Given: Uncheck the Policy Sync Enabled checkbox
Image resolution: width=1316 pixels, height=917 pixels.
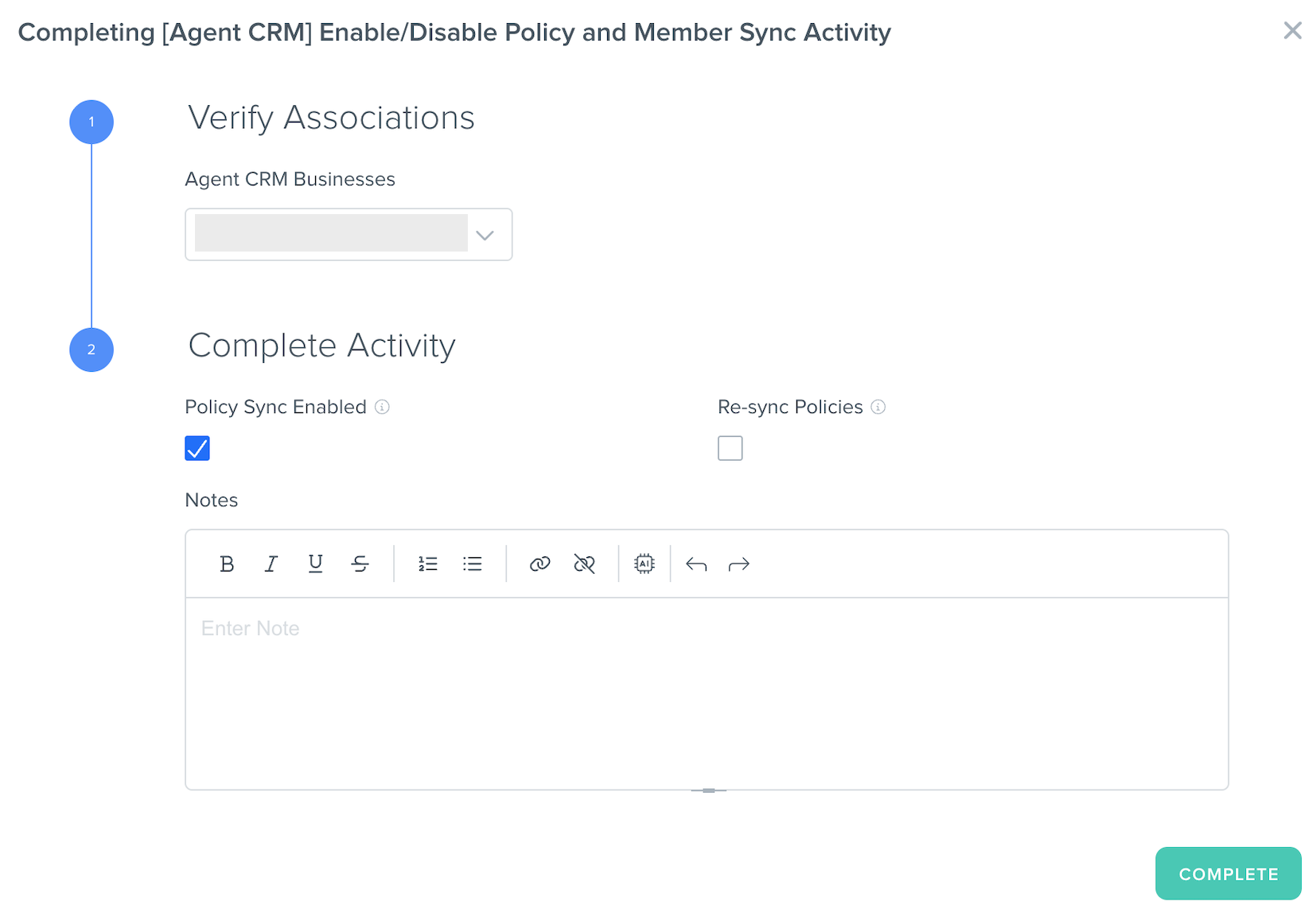Looking at the screenshot, I should [197, 448].
